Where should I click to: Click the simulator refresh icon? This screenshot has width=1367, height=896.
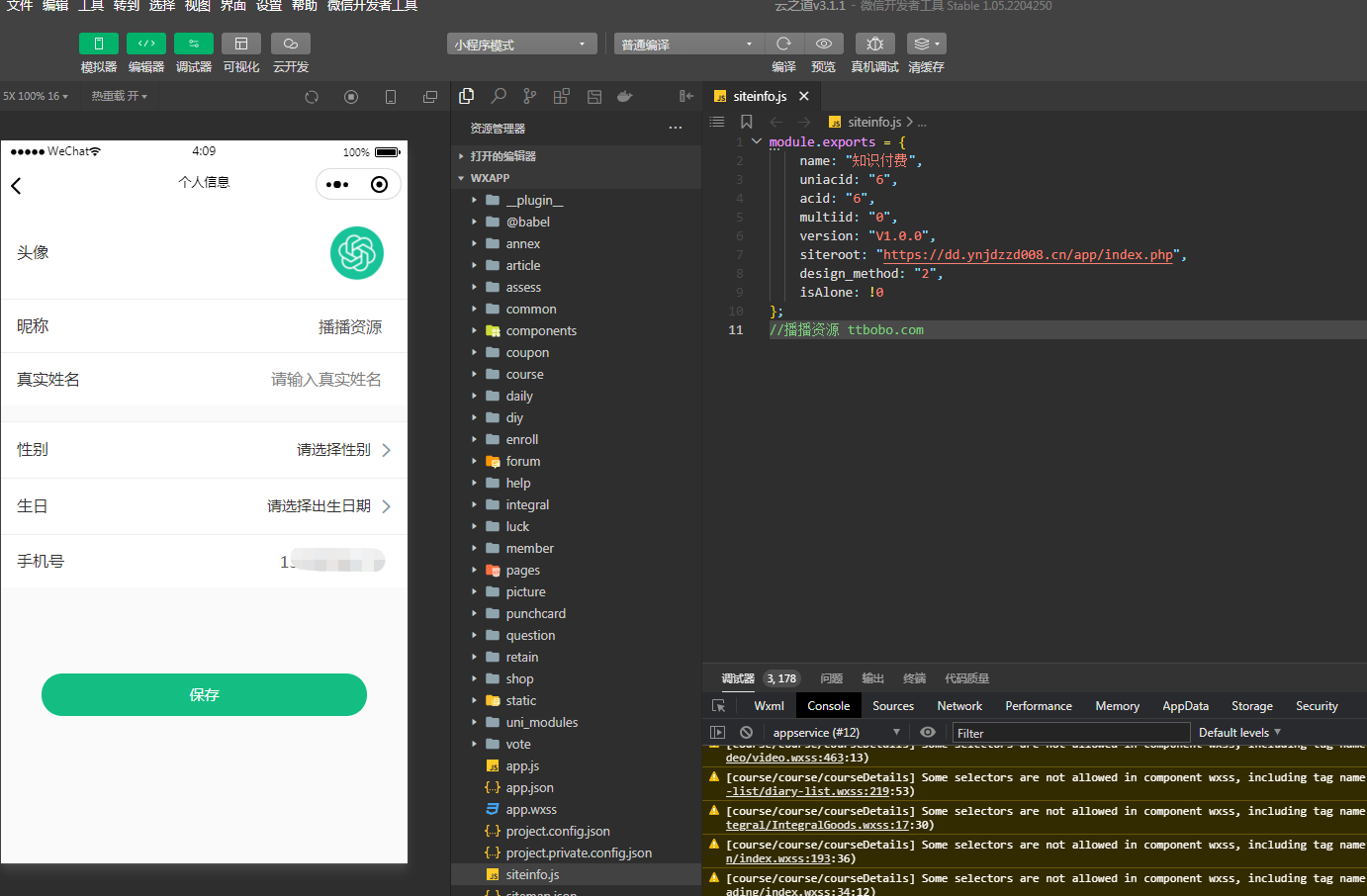[x=312, y=97]
